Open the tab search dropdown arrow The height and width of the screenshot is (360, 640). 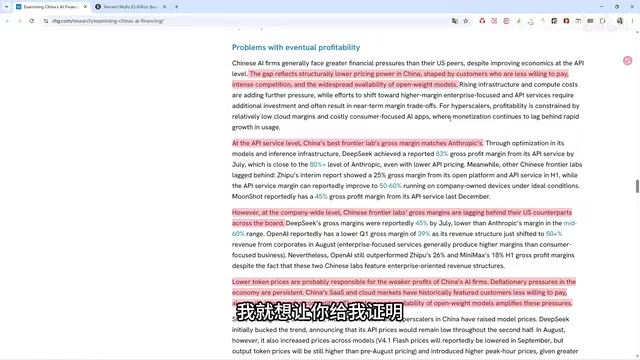click(6, 7)
